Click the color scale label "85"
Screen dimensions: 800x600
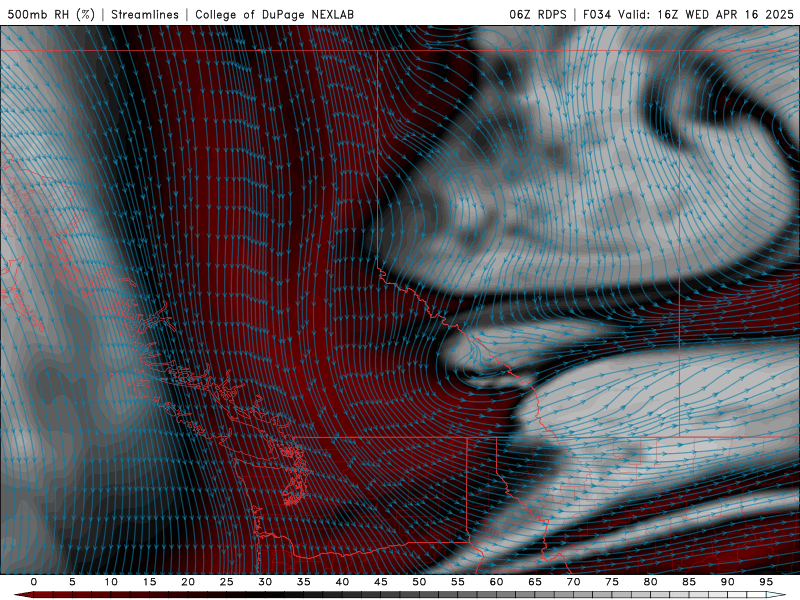point(689,582)
